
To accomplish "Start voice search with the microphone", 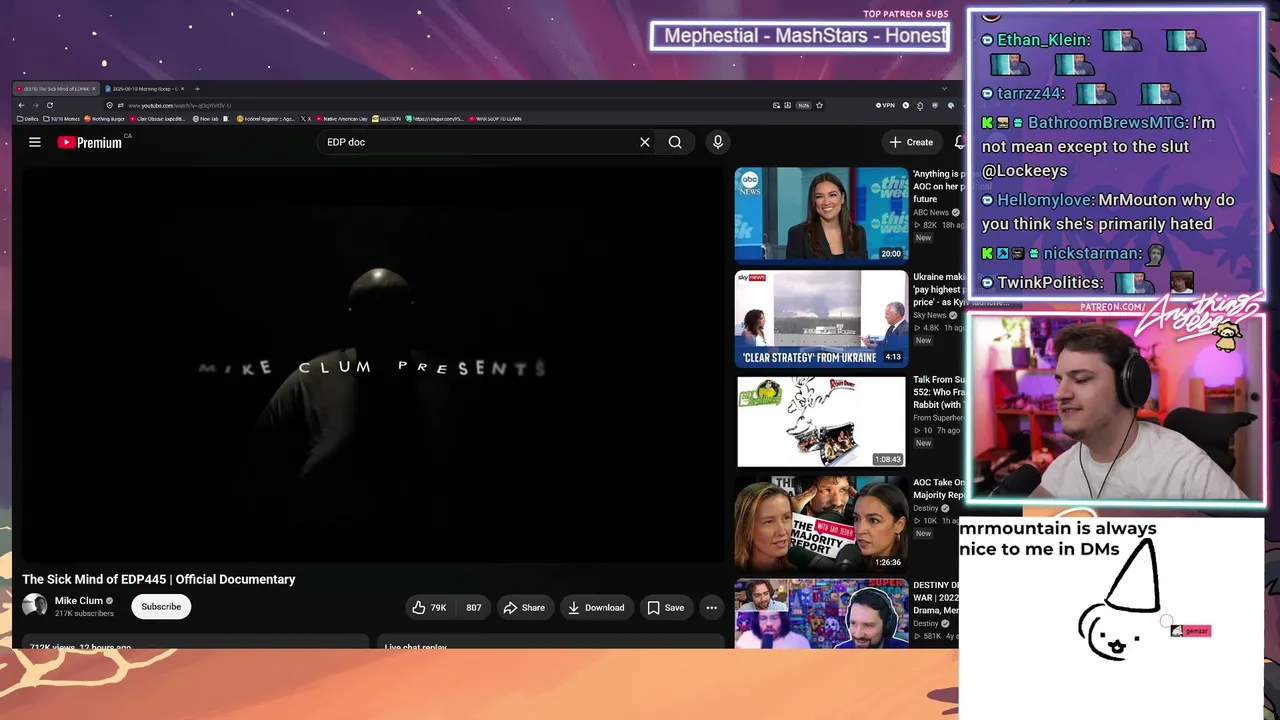I will (718, 142).
